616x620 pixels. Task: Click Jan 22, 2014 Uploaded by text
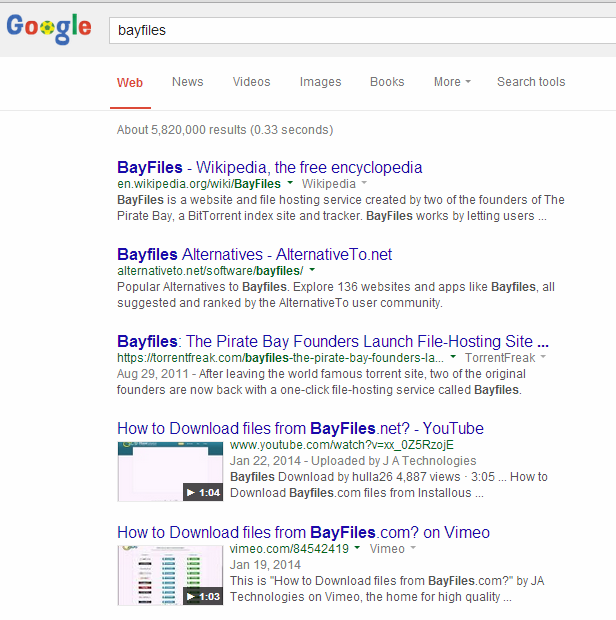point(353,461)
